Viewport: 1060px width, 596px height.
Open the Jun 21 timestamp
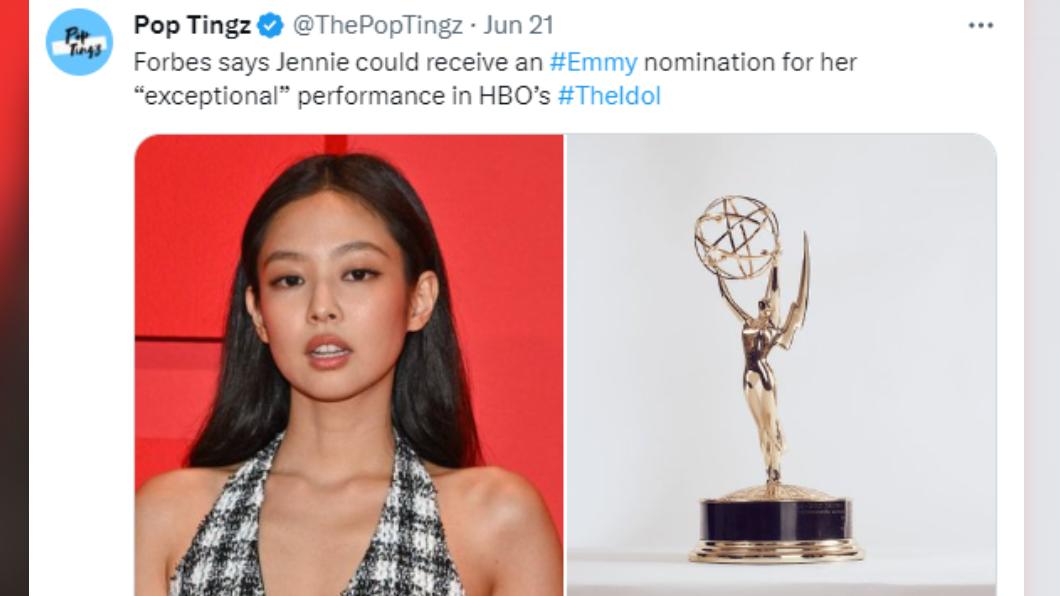click(x=518, y=25)
